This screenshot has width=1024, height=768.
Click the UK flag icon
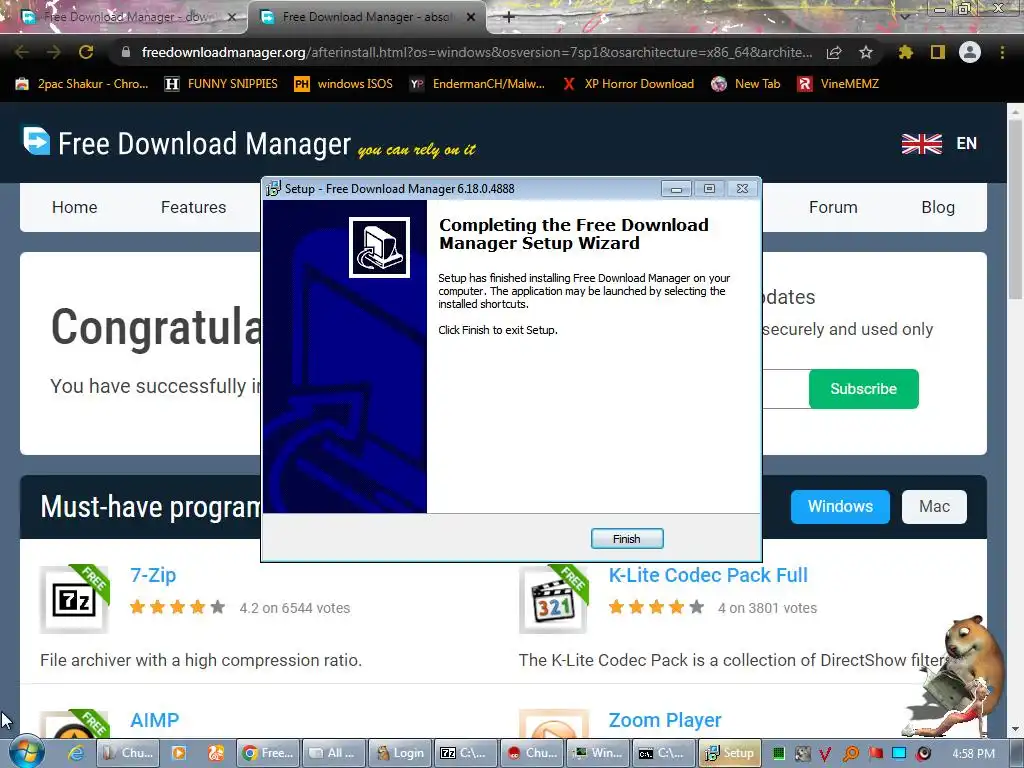tap(921, 143)
